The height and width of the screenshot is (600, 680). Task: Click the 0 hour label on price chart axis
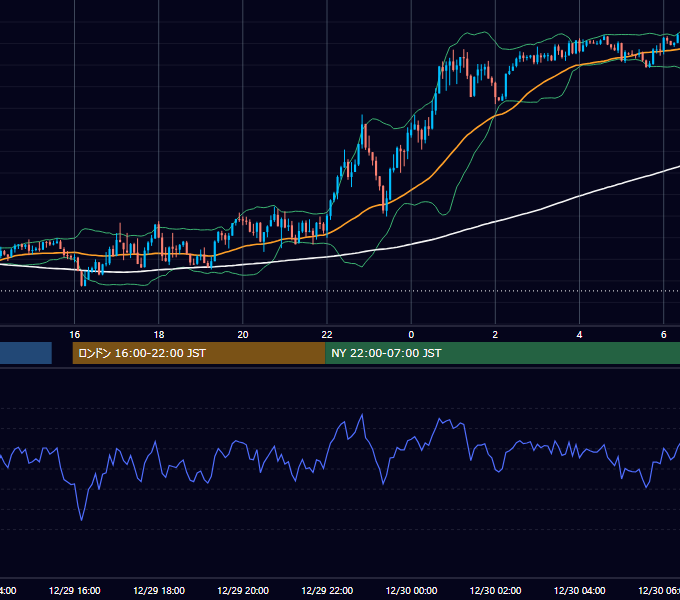[x=411, y=335]
